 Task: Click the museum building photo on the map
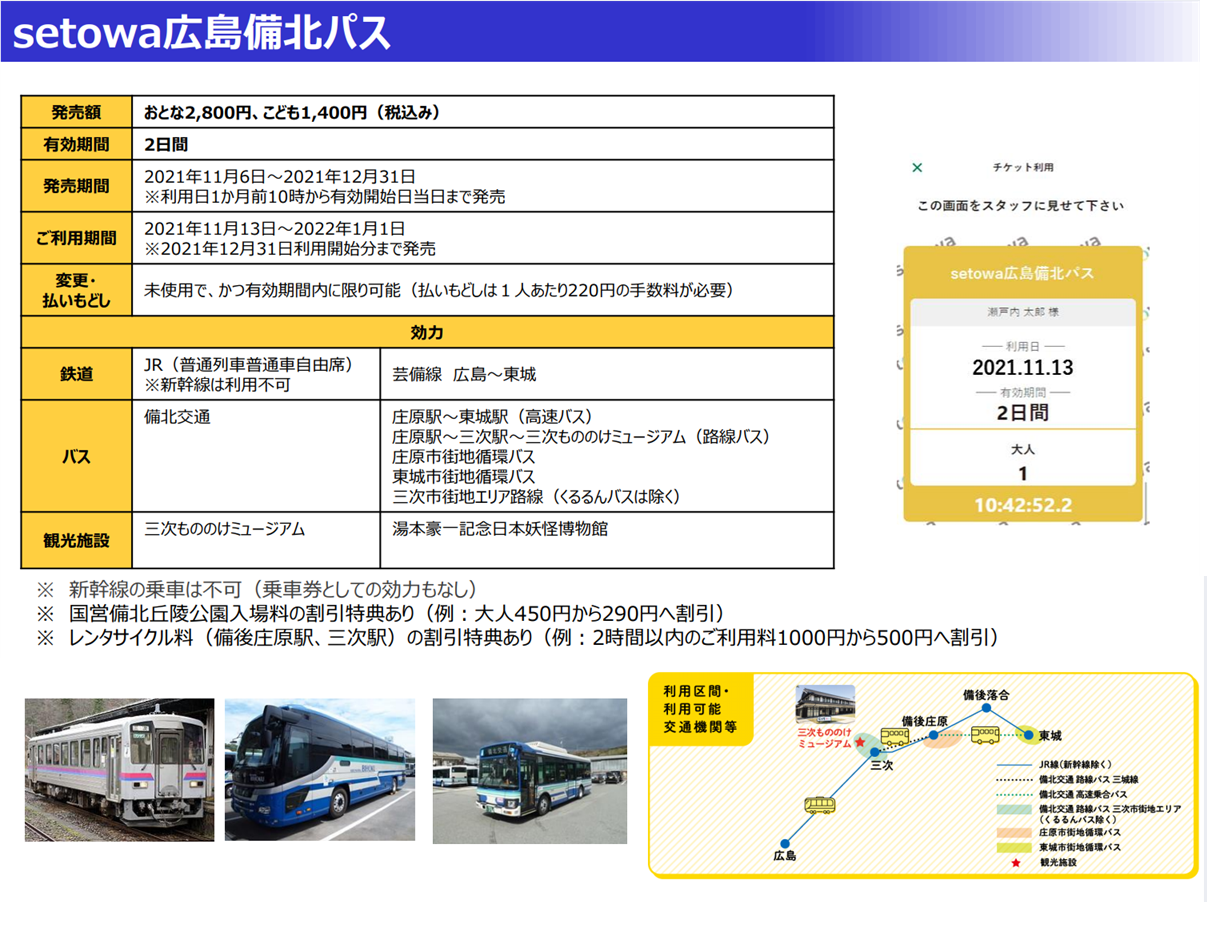[x=825, y=703]
